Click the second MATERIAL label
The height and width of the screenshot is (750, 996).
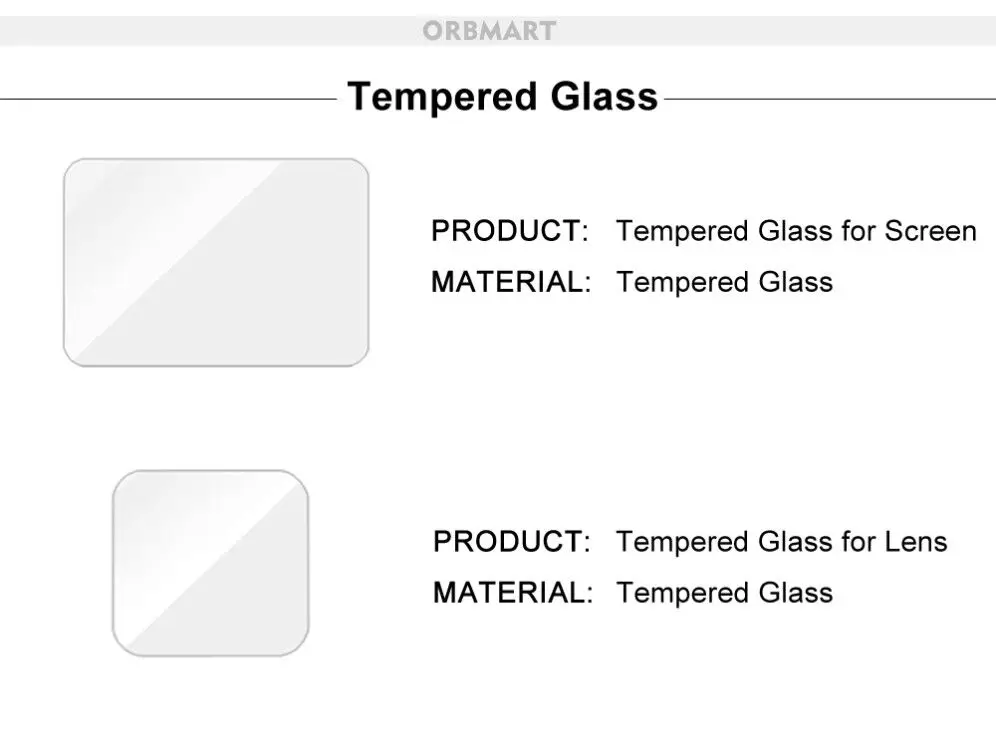pos(513,593)
